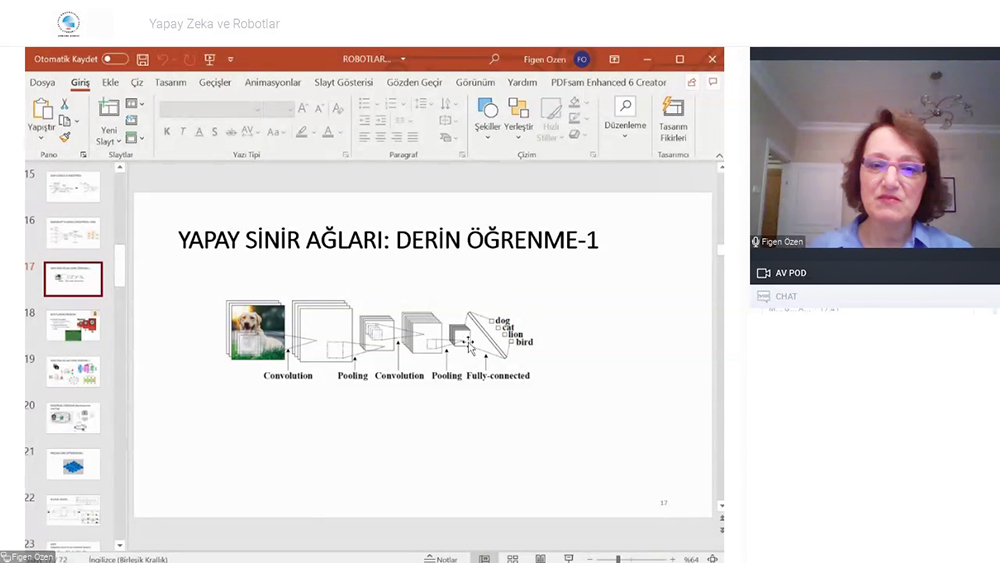
Task: Click the search magnifier in title bar
Action: [494, 59]
